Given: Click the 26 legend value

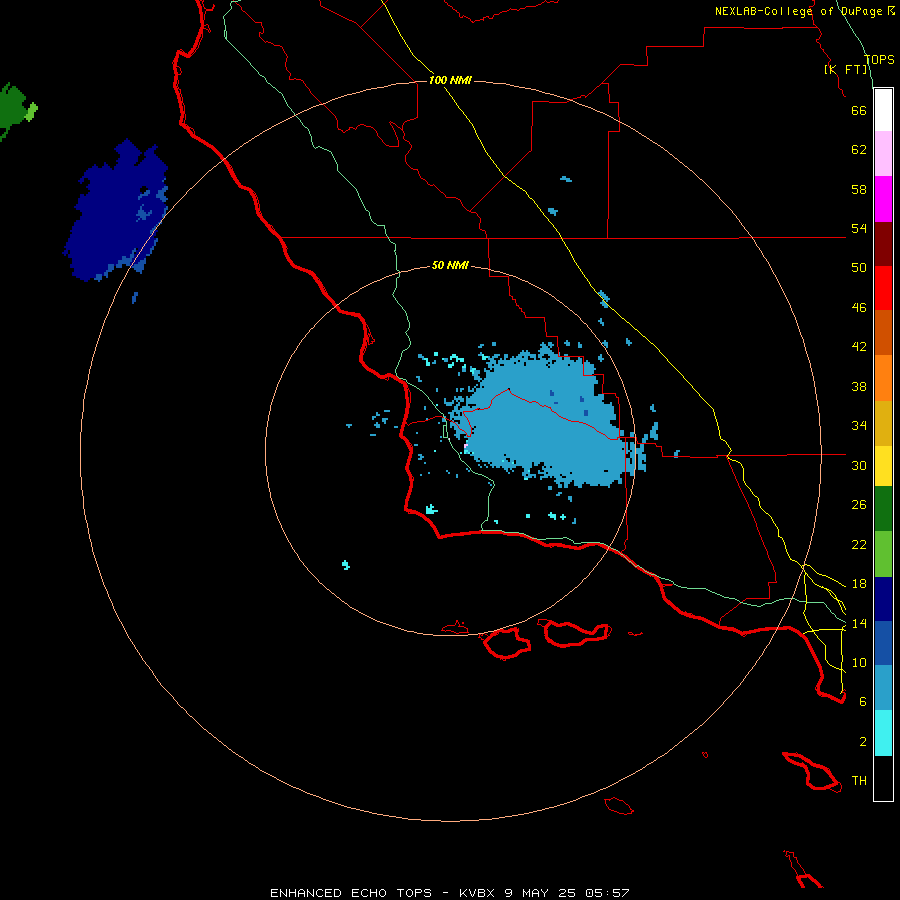Looking at the screenshot, I should 859,505.
